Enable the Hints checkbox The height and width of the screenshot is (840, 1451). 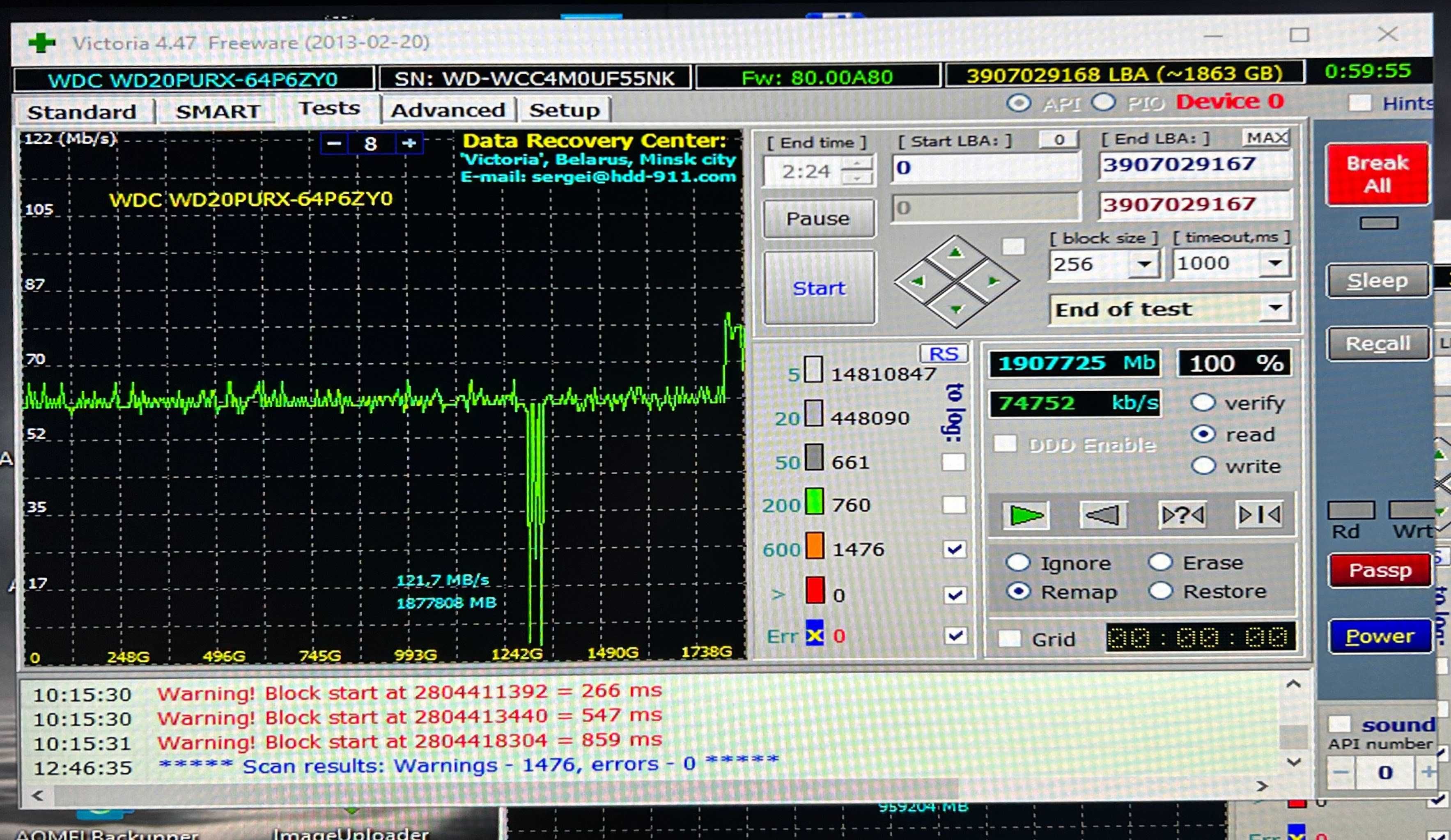(1360, 103)
